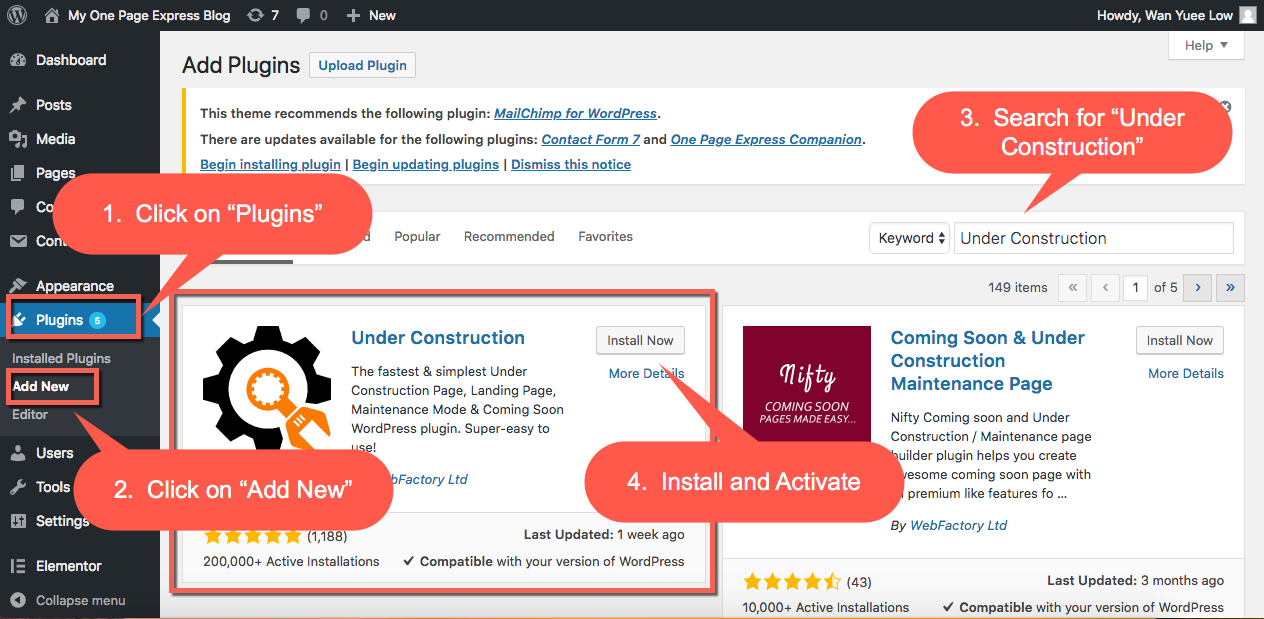Switch to the Popular tab
1264x619 pixels.
417,237
